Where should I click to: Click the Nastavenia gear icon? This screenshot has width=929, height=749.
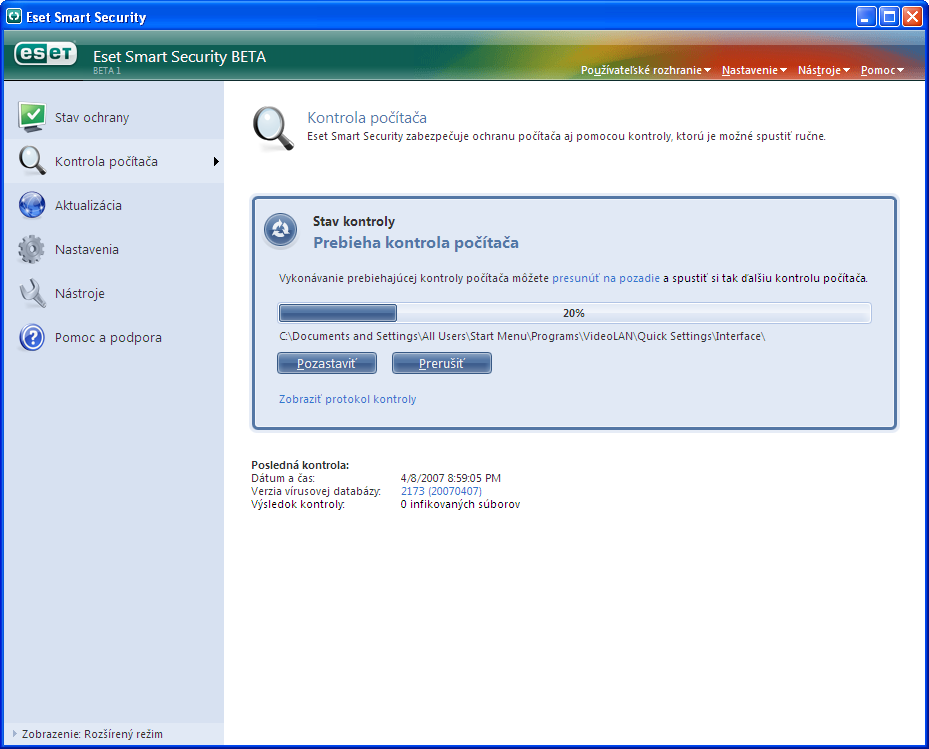pyautogui.click(x=32, y=249)
